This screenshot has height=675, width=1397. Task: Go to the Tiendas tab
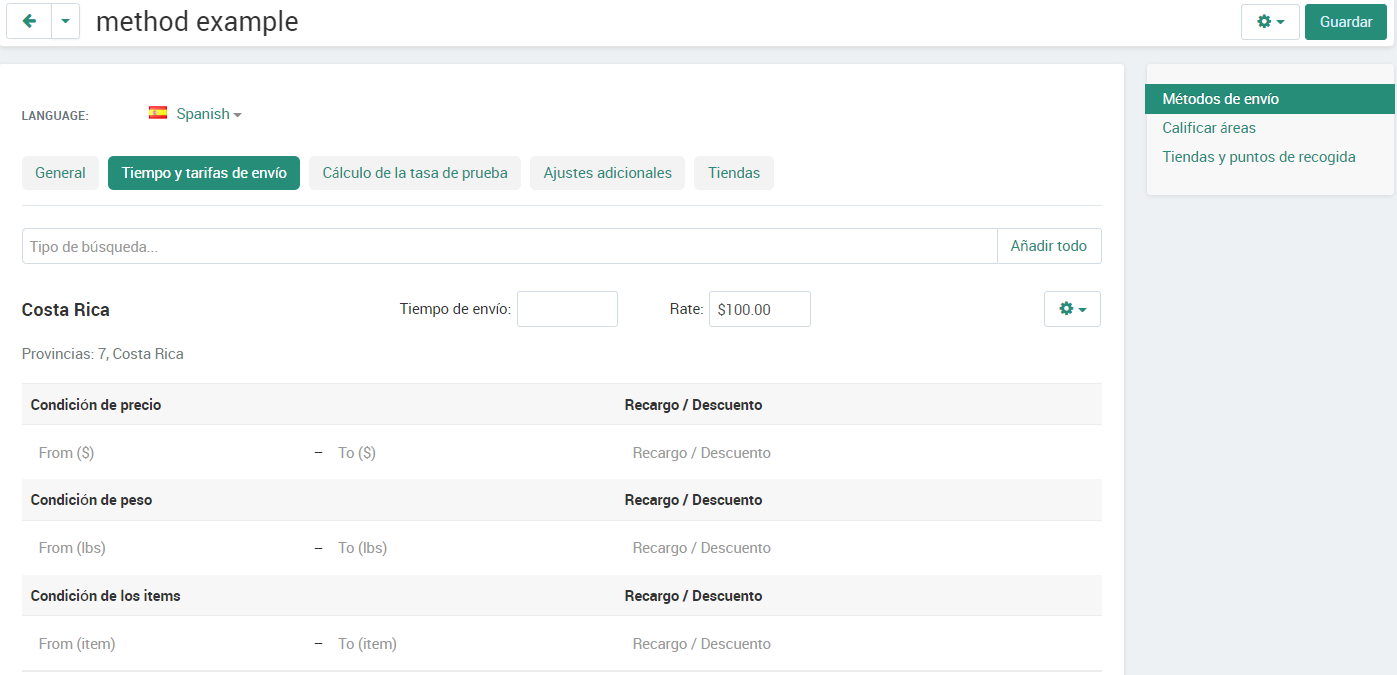point(733,173)
